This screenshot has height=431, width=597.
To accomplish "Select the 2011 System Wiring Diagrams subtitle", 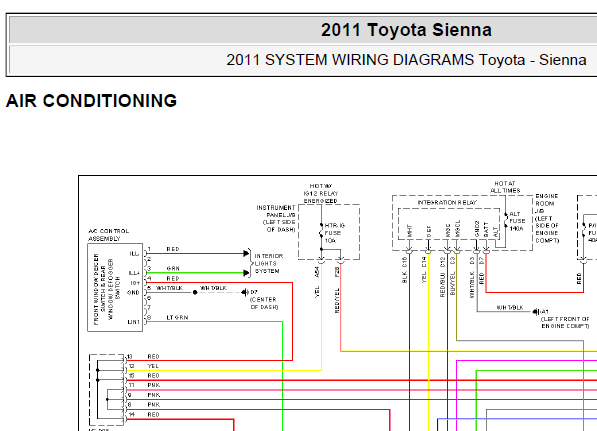I will point(406,60).
